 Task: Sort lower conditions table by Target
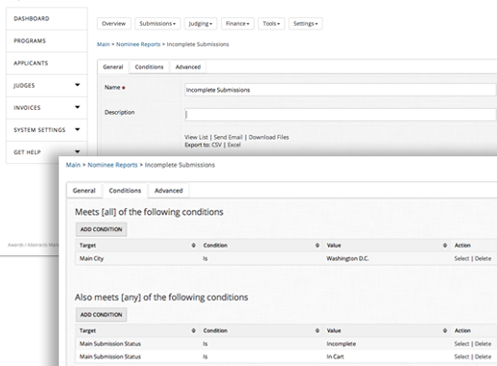click(193, 331)
